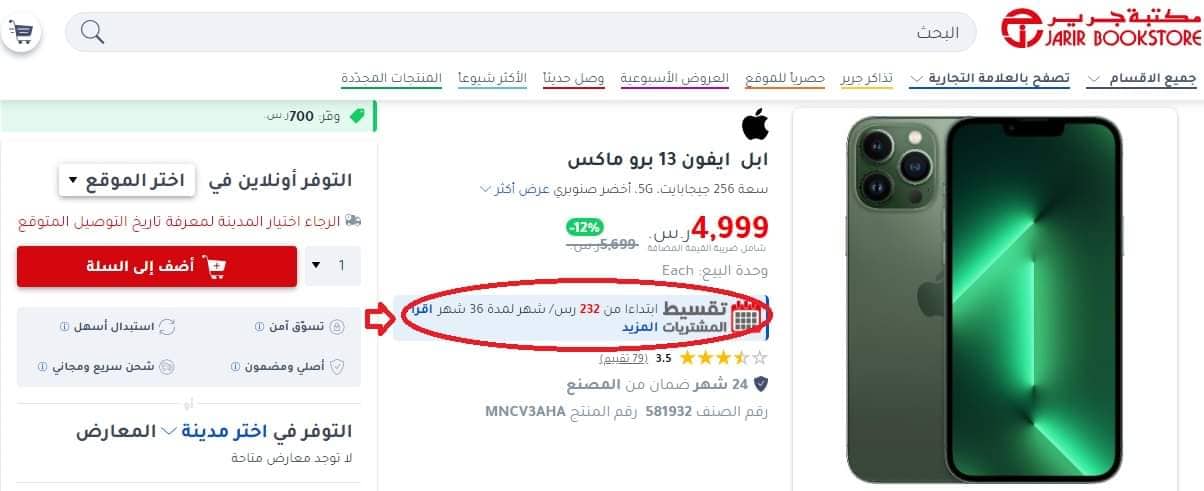Screen dimensions: 1204x491
Task: Open the shopping cart icon
Action: pos(22,33)
